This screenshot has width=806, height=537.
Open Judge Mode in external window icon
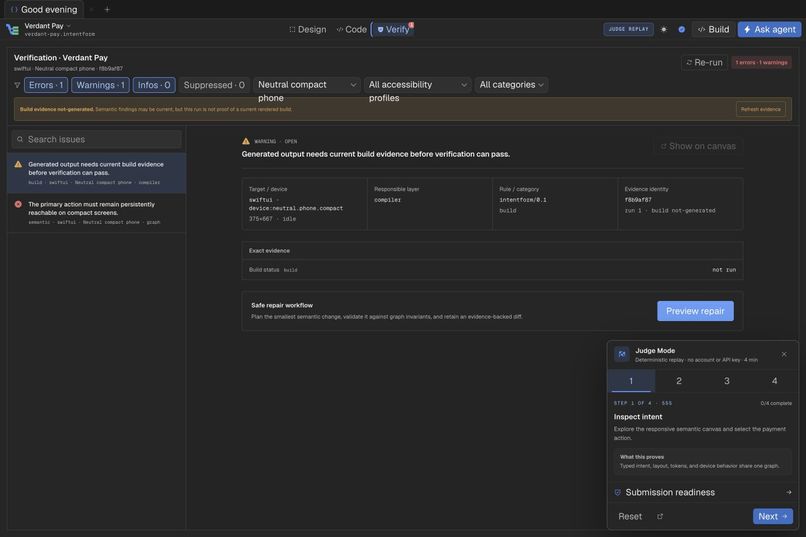[660, 516]
